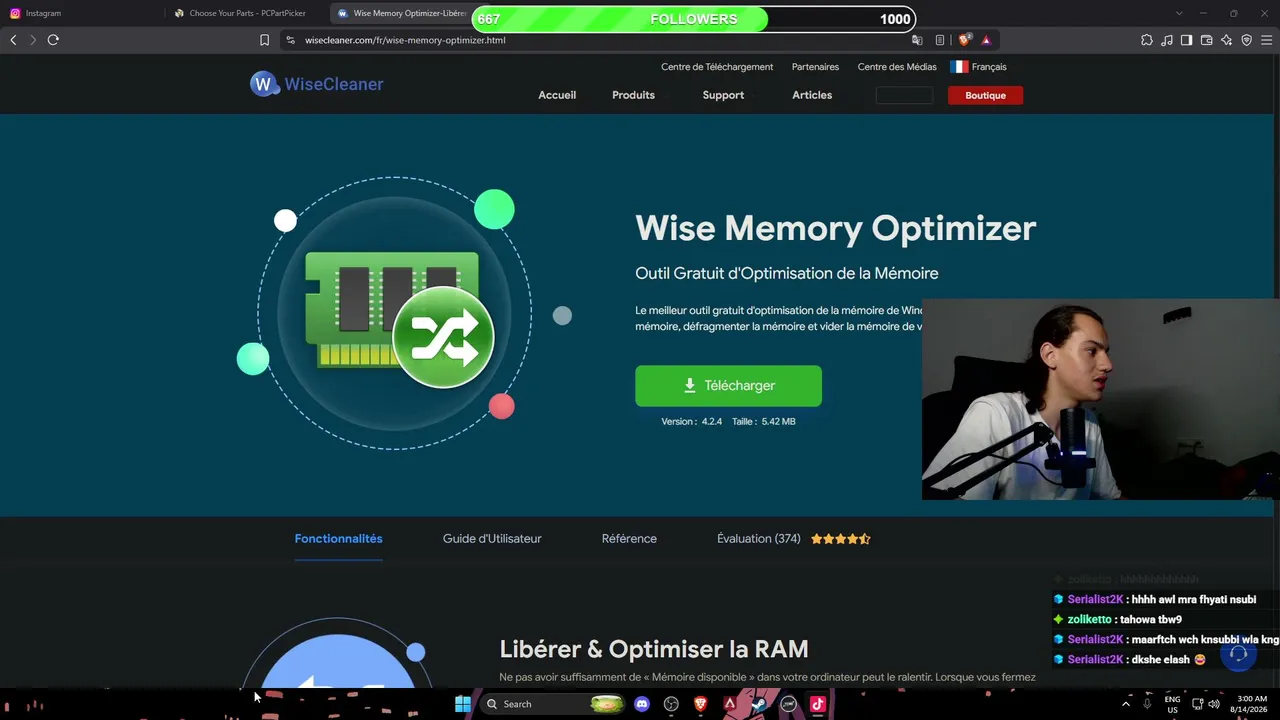Screen dimensions: 1280x720
Task: Open the Brave VPN shield icon
Action: click(1246, 40)
